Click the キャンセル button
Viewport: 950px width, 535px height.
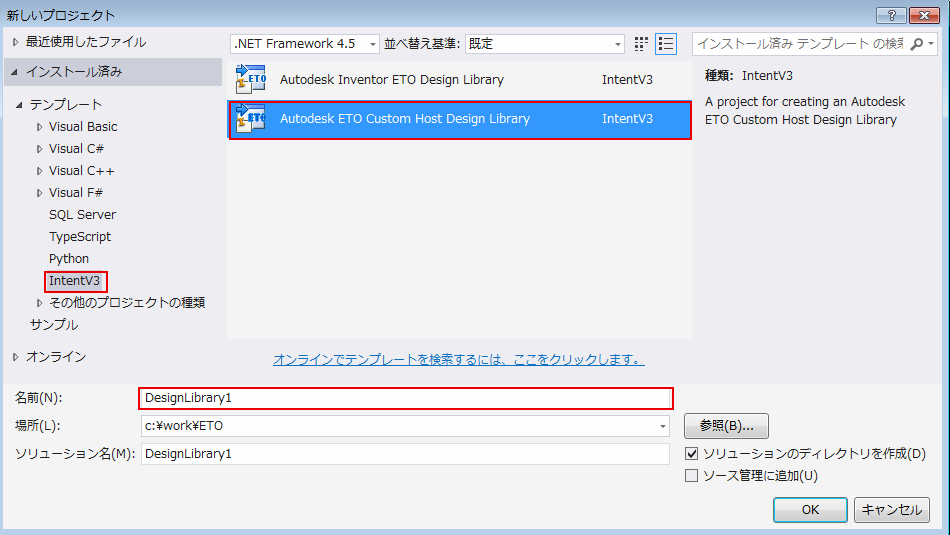coord(891,510)
